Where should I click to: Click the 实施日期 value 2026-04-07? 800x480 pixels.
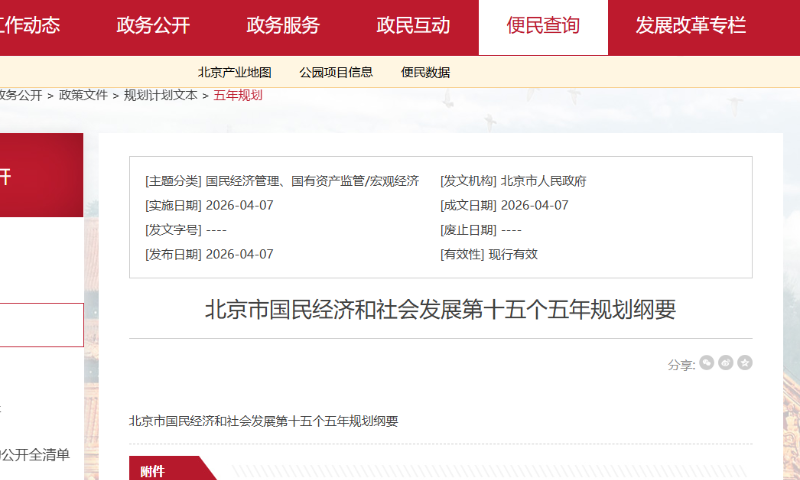tap(240, 206)
